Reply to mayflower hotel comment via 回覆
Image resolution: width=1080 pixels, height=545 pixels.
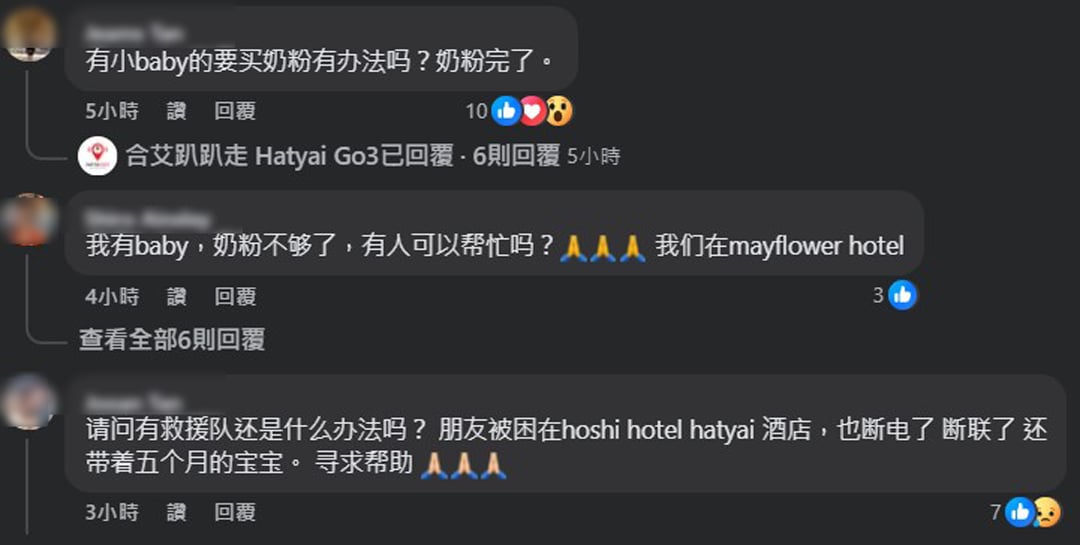[235, 296]
